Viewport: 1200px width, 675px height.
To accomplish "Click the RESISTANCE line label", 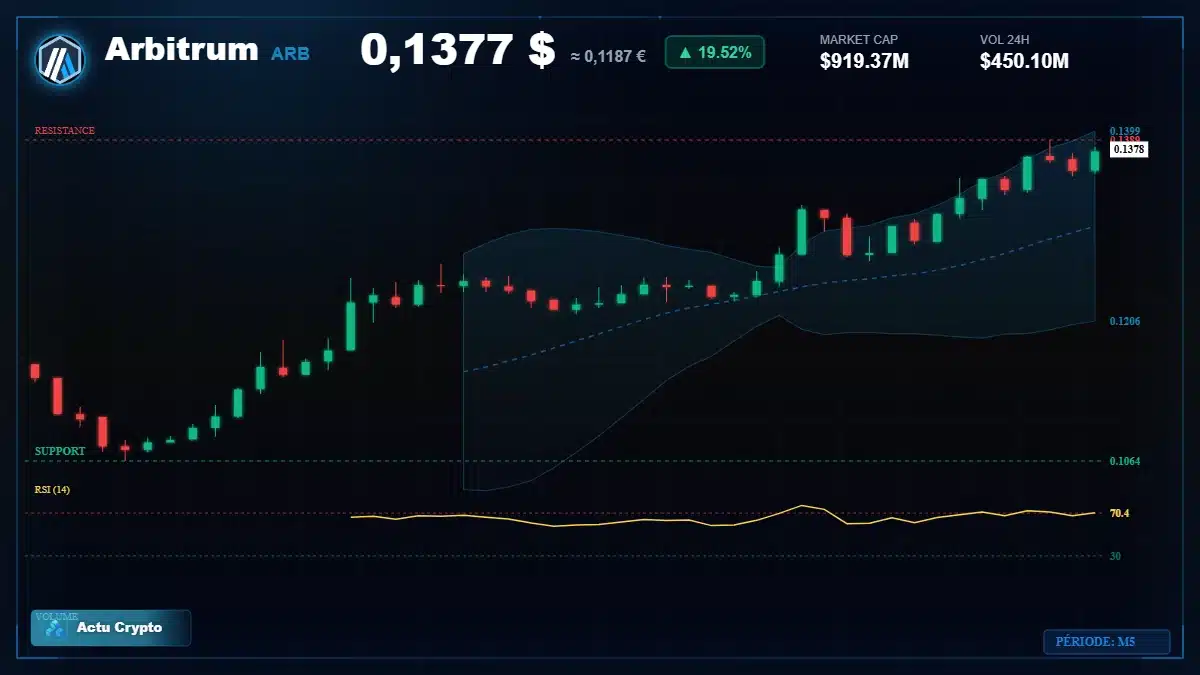I will coord(65,130).
